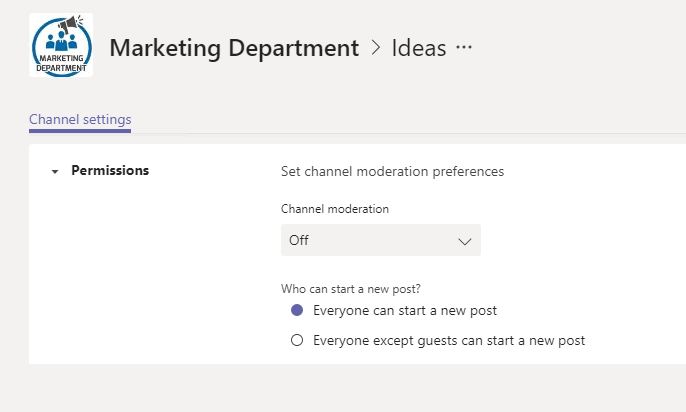686x412 pixels.
Task: Click the megaphone graphic in the team logo
Action: [72, 25]
